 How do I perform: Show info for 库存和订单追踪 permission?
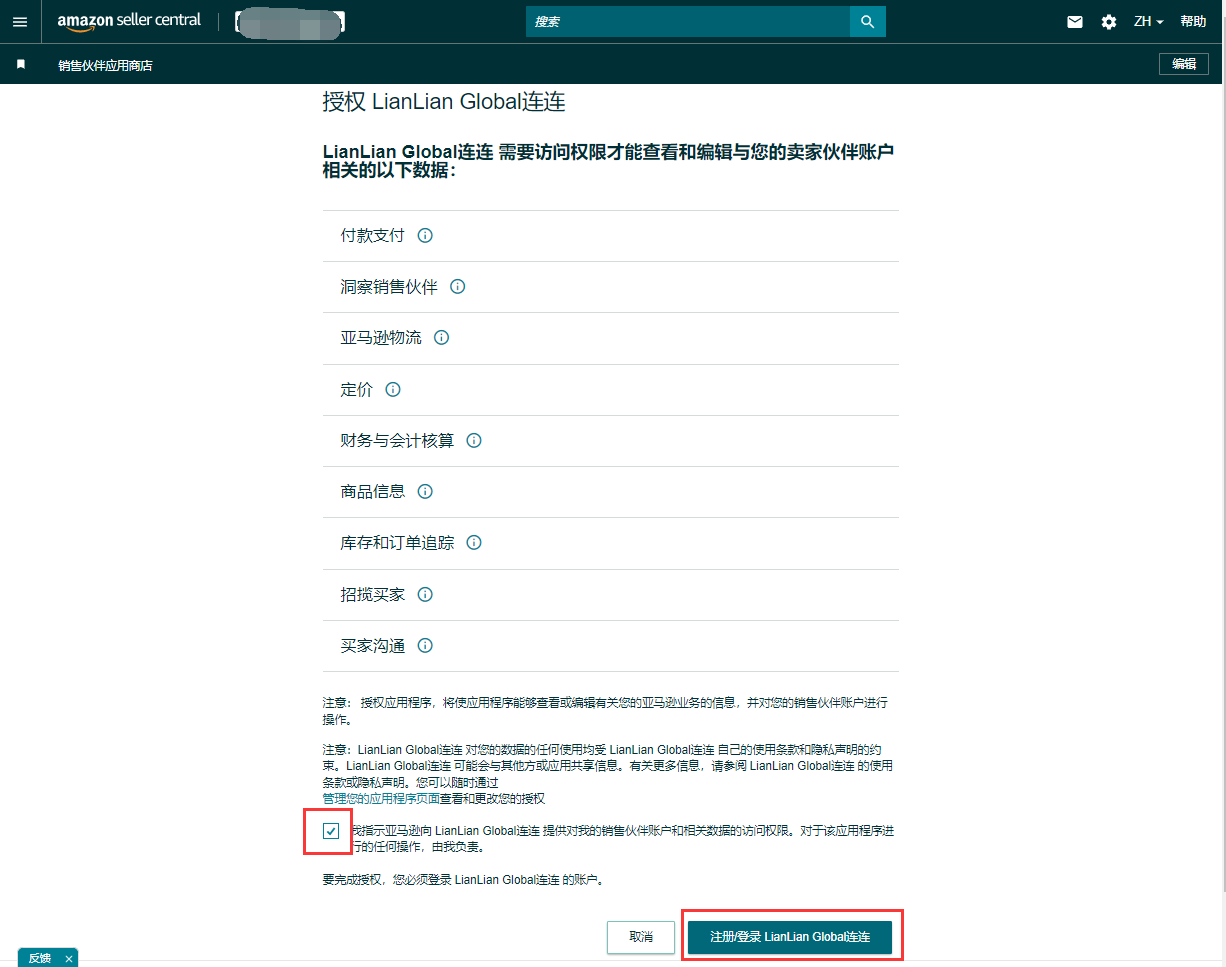(474, 543)
